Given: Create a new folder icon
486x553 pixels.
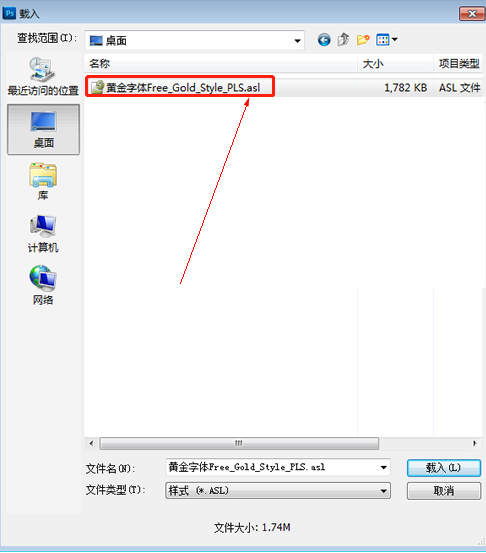Looking at the screenshot, I should click(x=363, y=40).
